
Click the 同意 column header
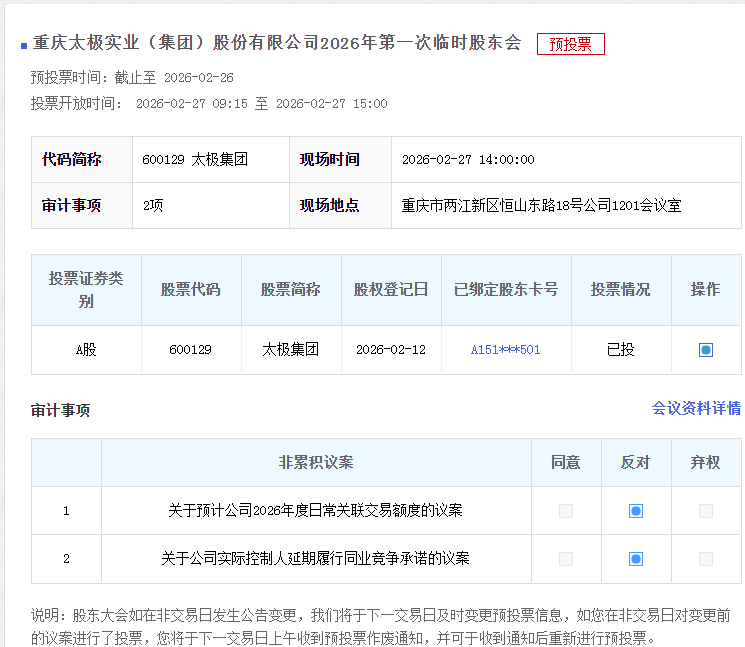(x=566, y=463)
